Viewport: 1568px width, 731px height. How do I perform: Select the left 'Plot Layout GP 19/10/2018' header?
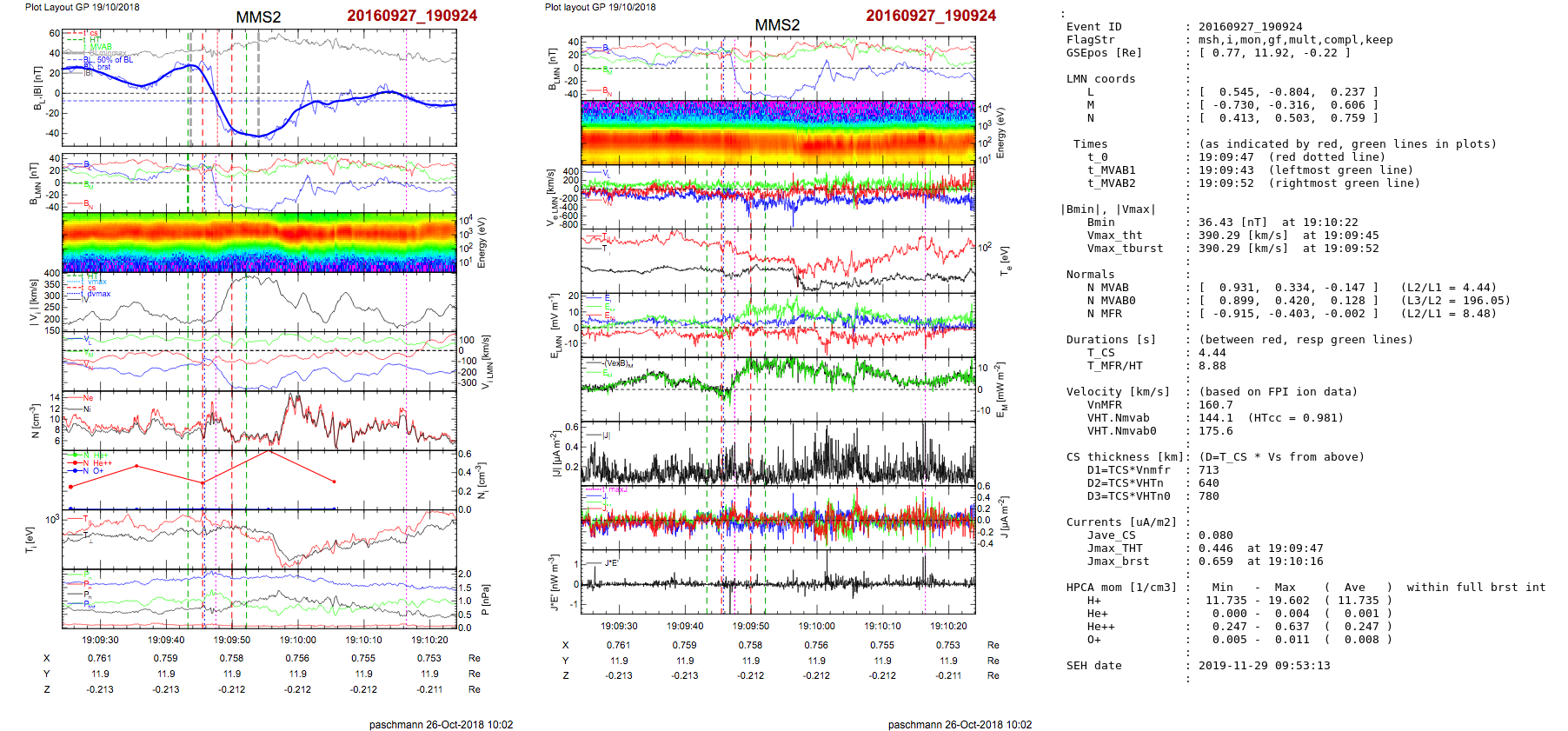click(x=82, y=7)
